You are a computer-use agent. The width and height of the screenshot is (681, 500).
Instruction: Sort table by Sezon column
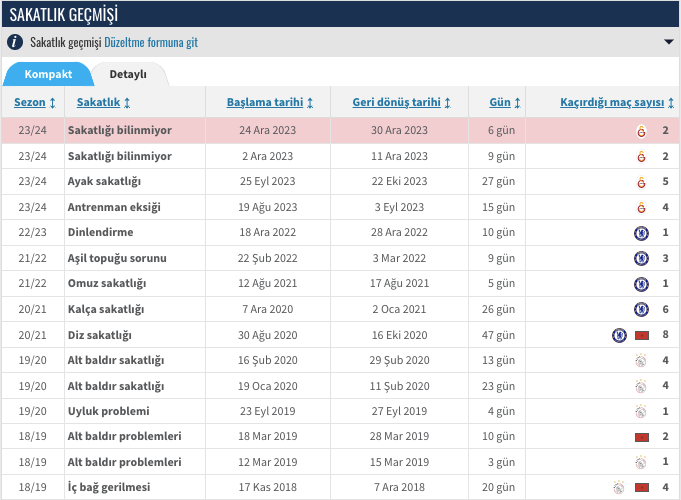click(30, 103)
